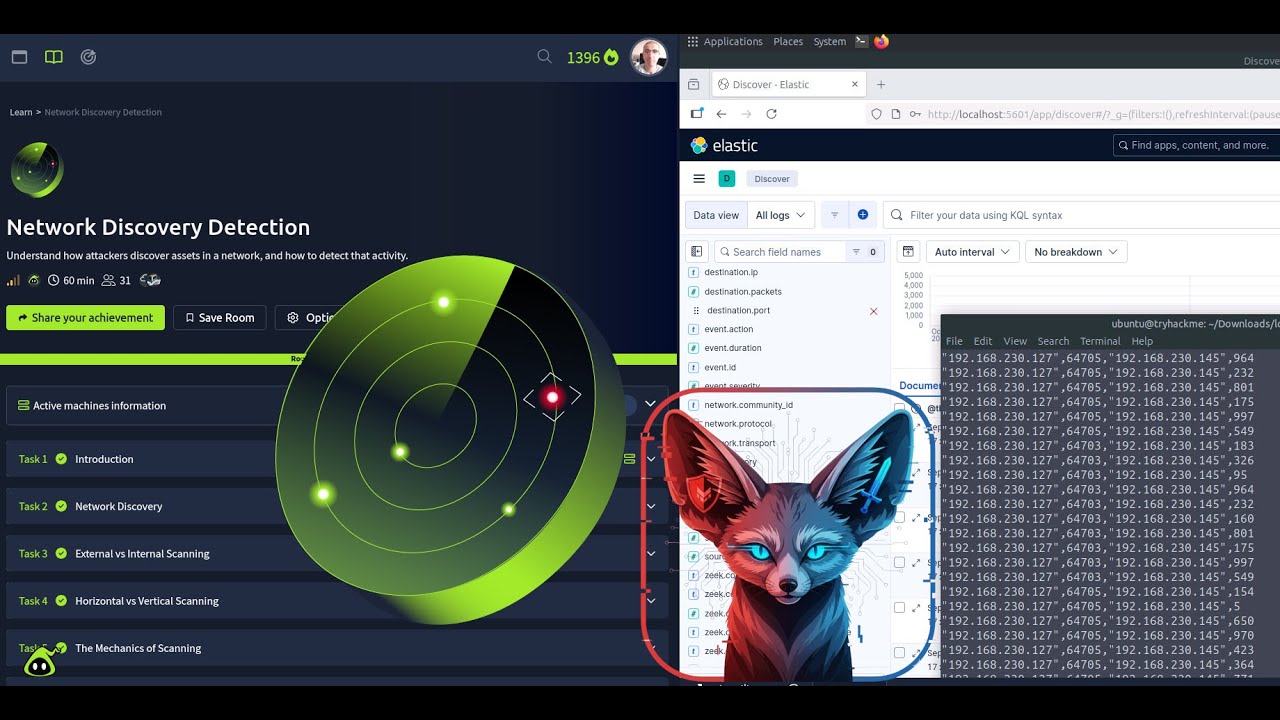This screenshot has width=1280, height=720.
Task: Expand Task 1 Introduction chevron
Action: (650, 459)
